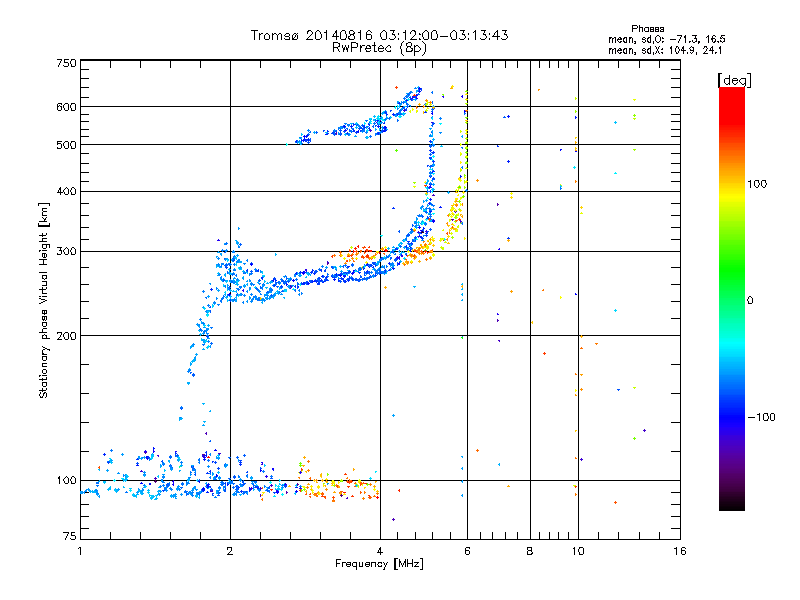Click the 'Phases' header text
The image size is (800, 600).
[x=647, y=29]
